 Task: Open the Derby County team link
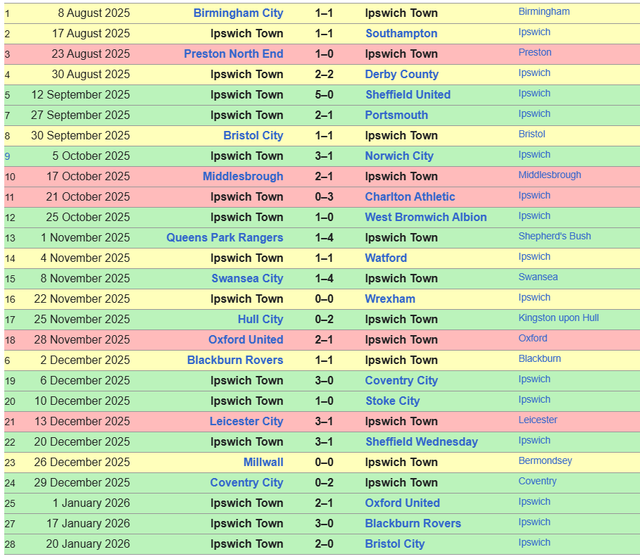(x=402, y=74)
